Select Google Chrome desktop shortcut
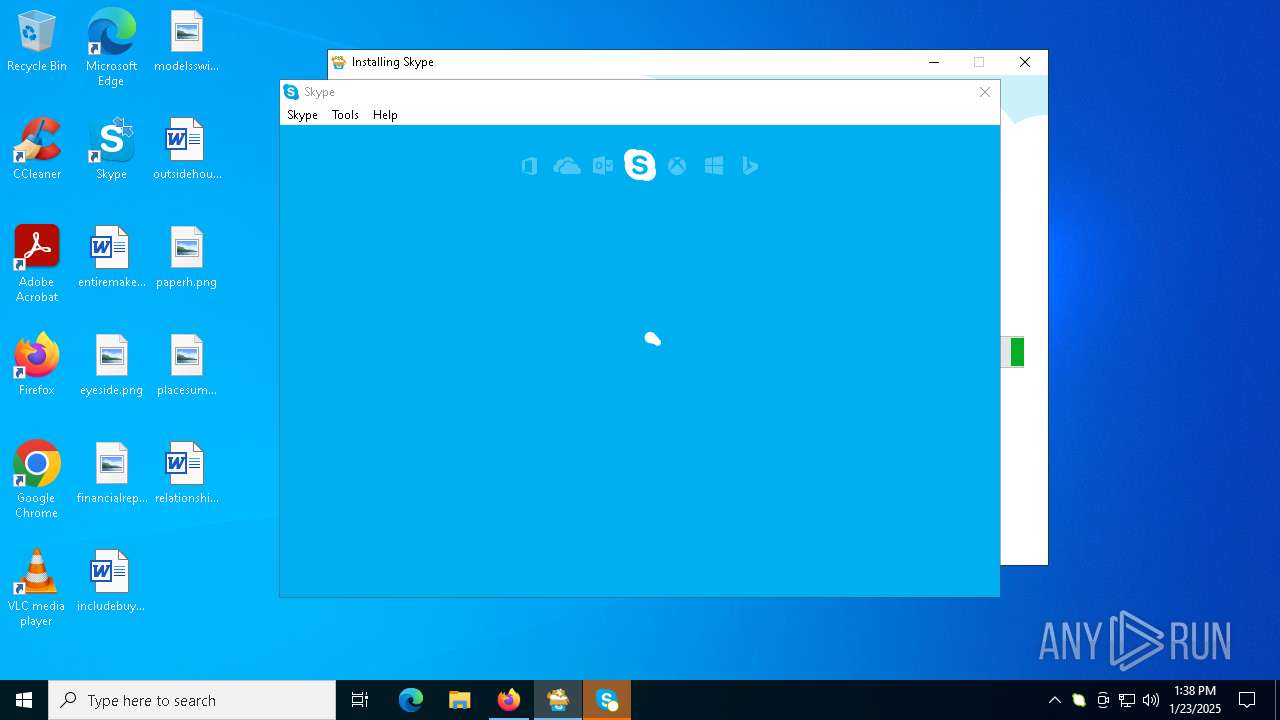Screen dimensions: 1280x720 click(37, 480)
